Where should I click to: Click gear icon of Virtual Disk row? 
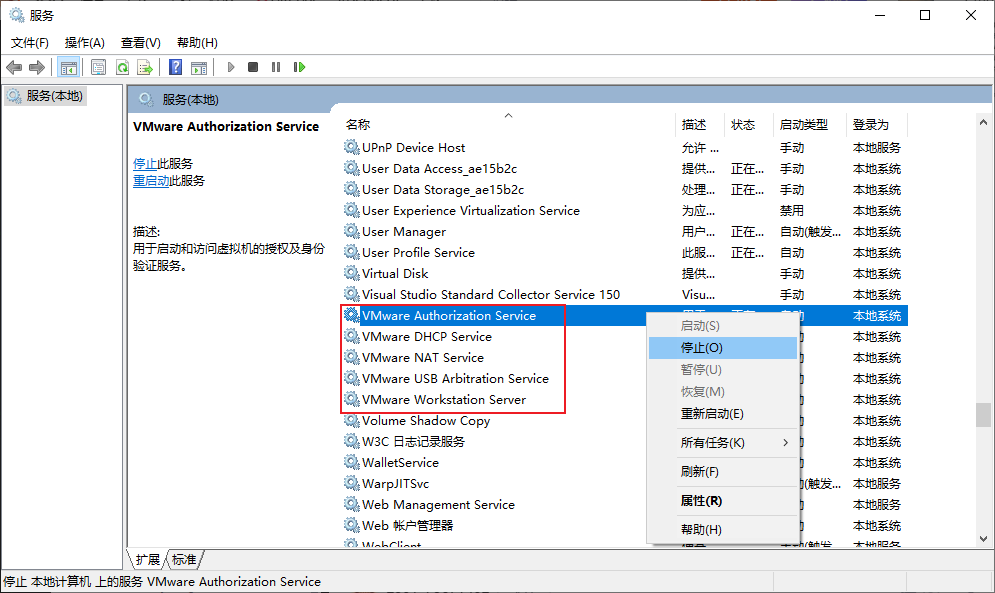(x=352, y=273)
